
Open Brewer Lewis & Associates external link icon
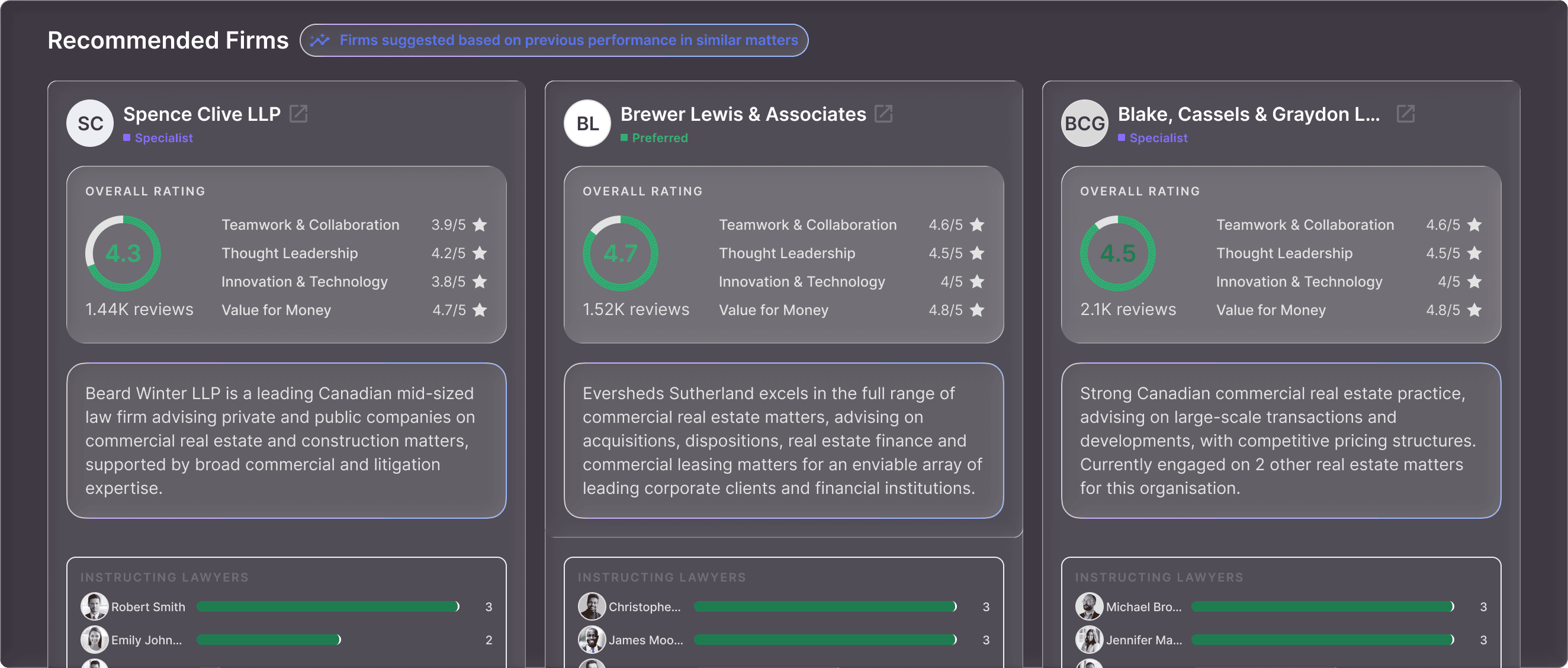[x=883, y=114]
